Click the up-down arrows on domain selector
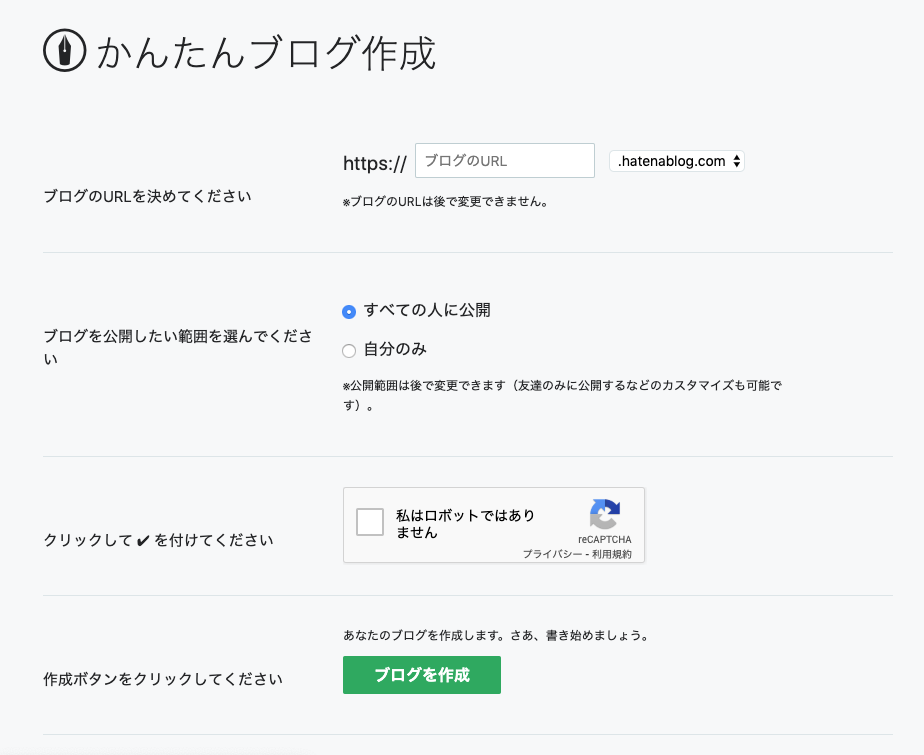Viewport: 924px width, 755px height. [737, 161]
